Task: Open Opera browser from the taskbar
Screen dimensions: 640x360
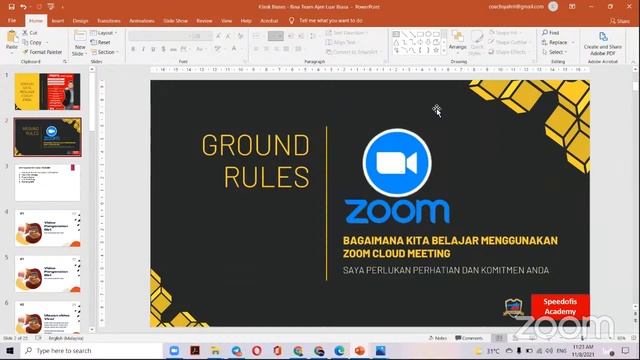Action: pos(257,351)
